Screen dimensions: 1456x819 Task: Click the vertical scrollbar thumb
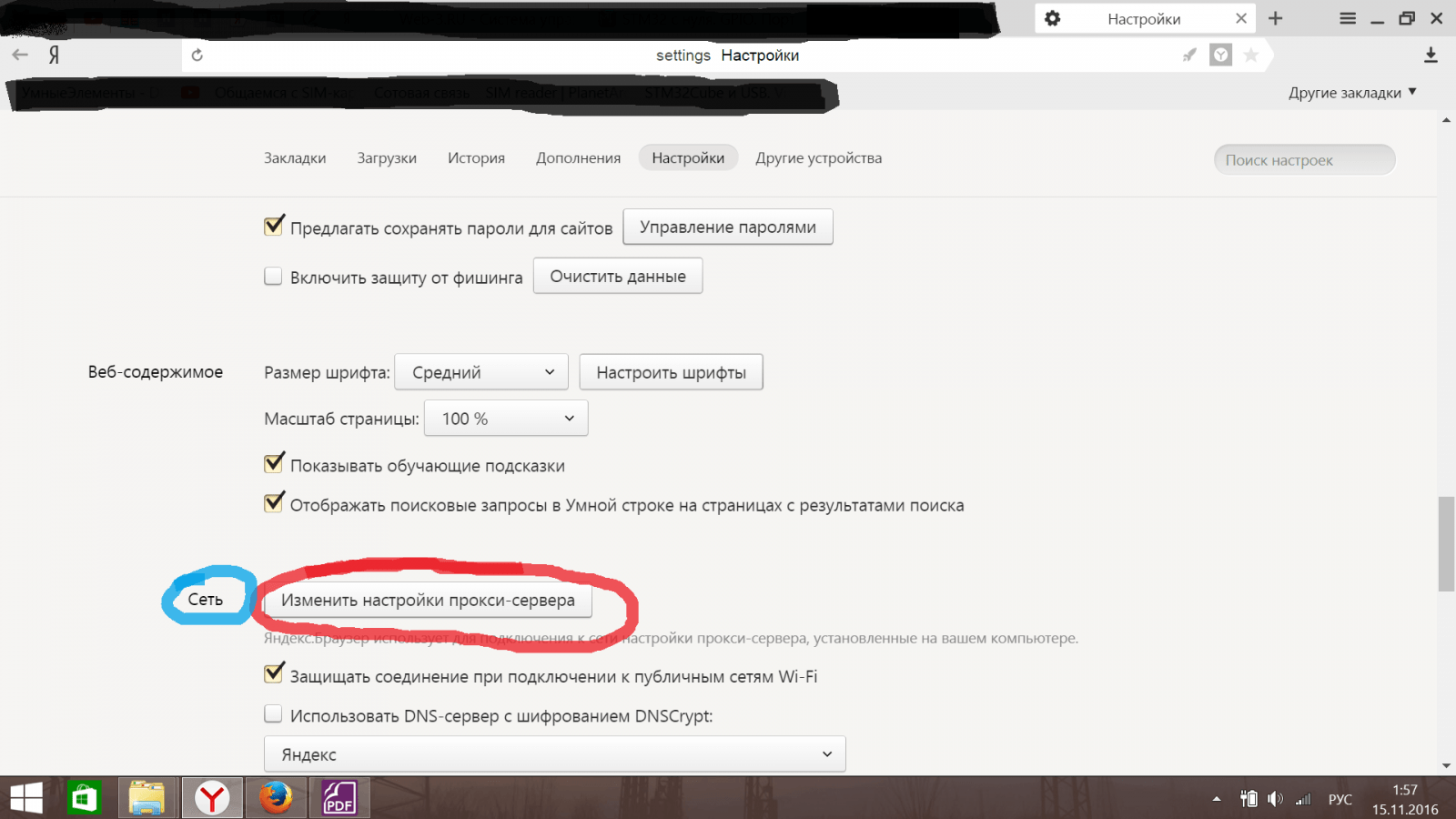[1446, 544]
